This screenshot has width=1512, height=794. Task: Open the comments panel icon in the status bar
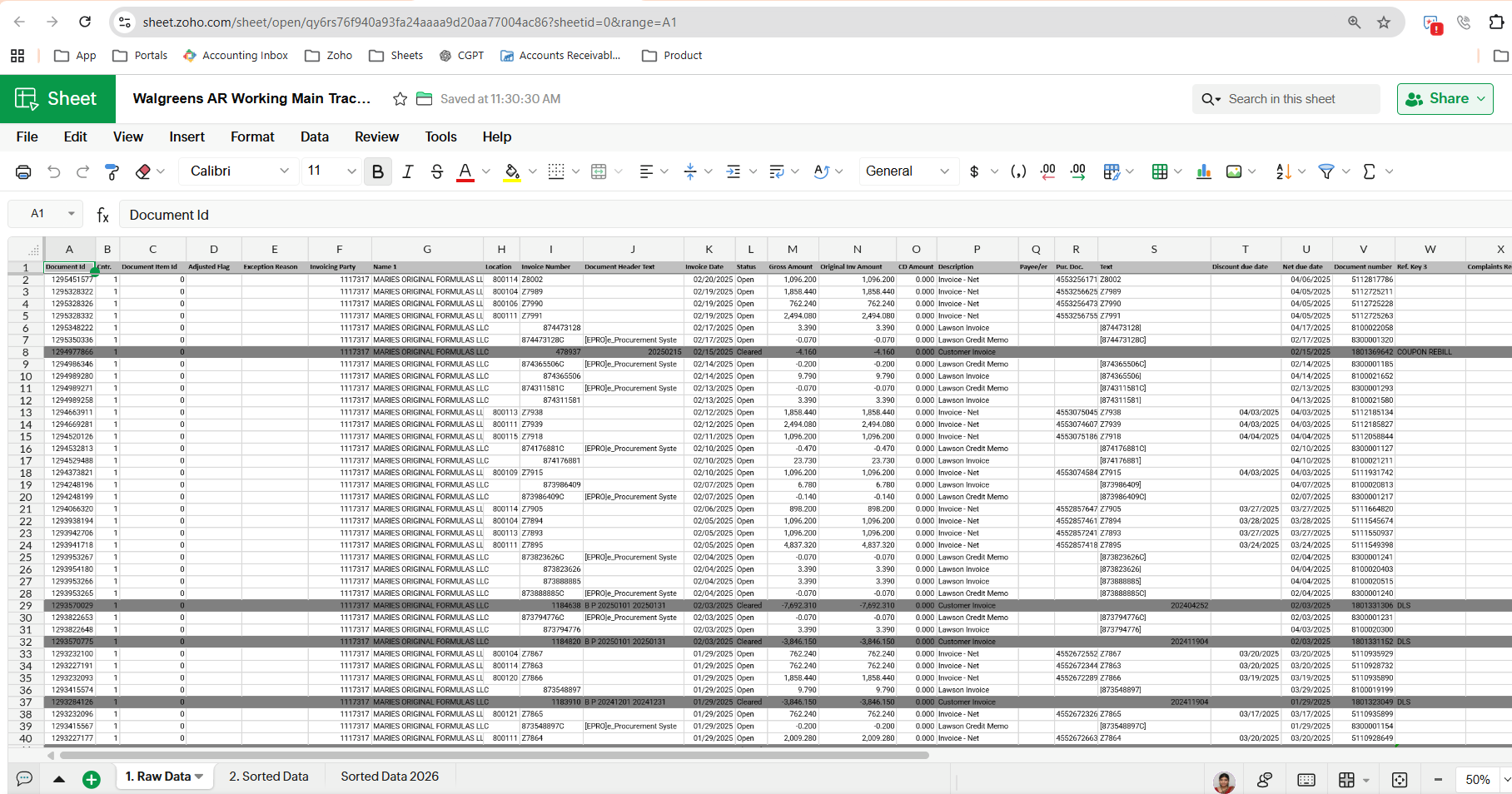(24, 779)
